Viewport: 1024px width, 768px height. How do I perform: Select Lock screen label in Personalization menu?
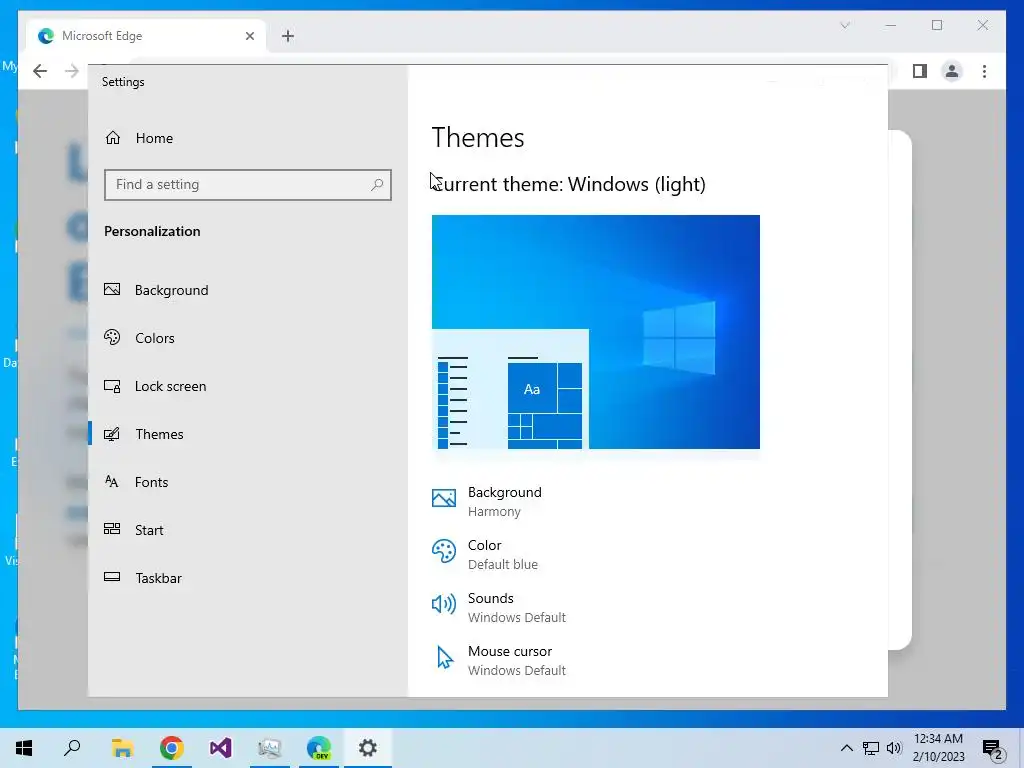[x=170, y=386]
